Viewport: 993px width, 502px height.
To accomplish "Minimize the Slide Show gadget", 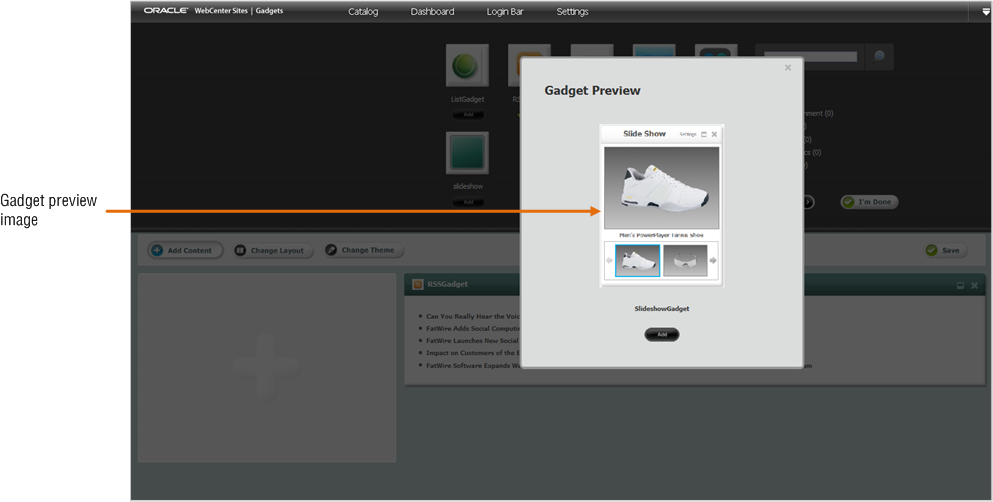I will pyautogui.click(x=704, y=134).
